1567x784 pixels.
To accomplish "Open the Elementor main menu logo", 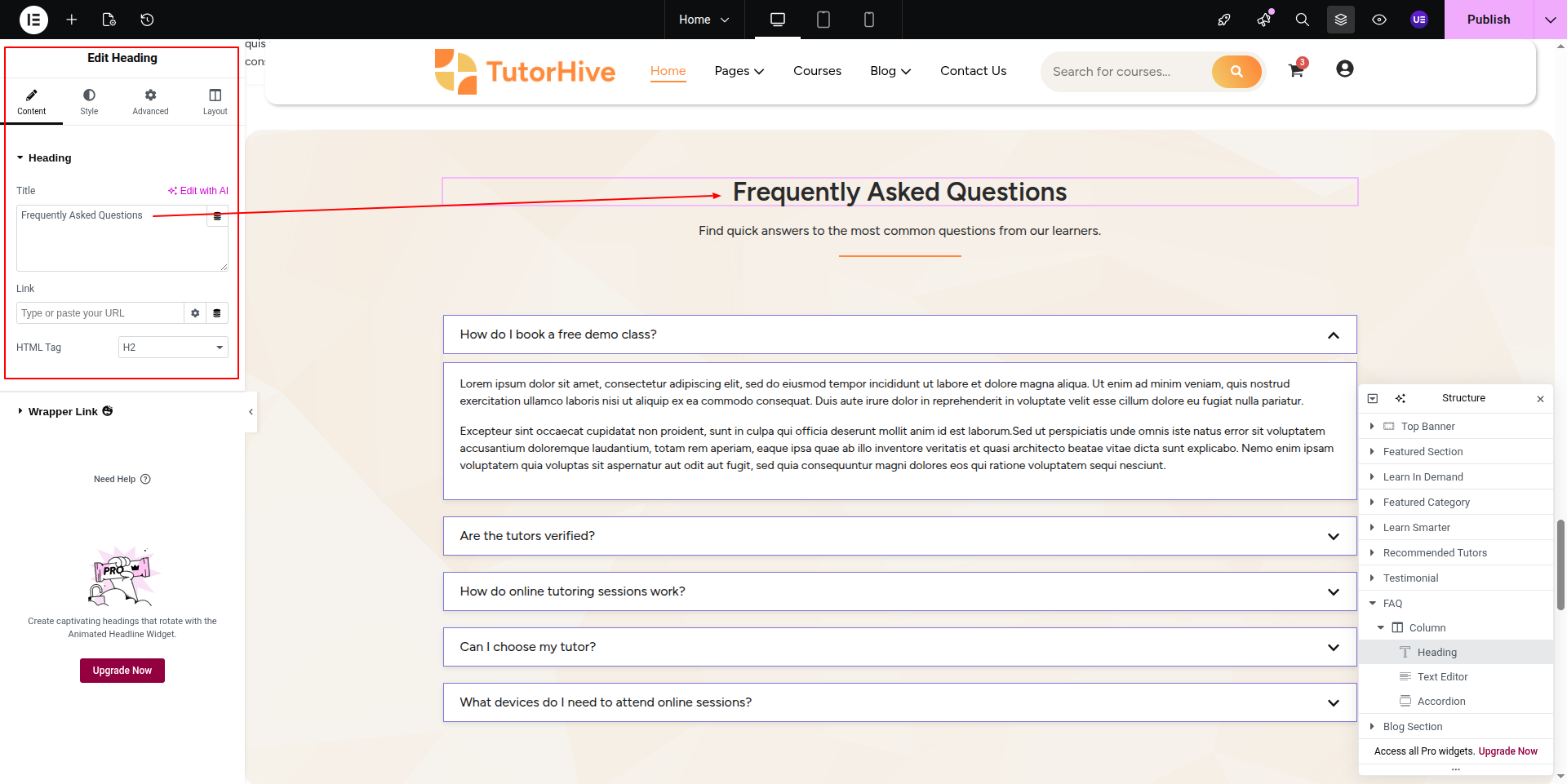I will (33, 20).
